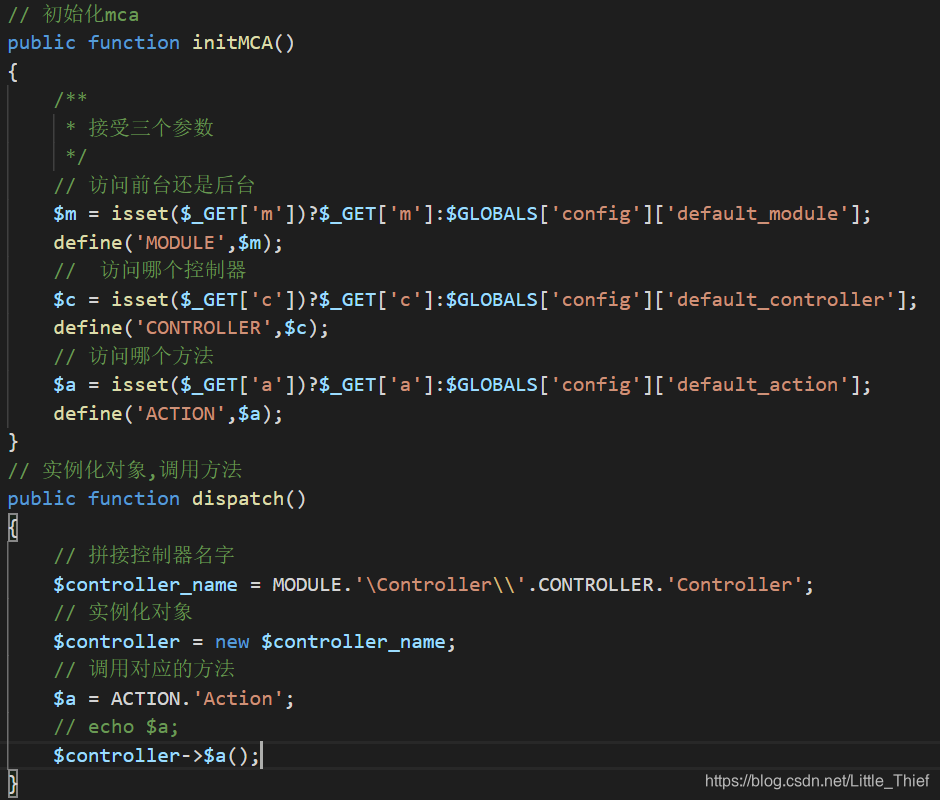Click the keyword new before $controller_name
Screen dimensions: 940x800
tap(232, 642)
